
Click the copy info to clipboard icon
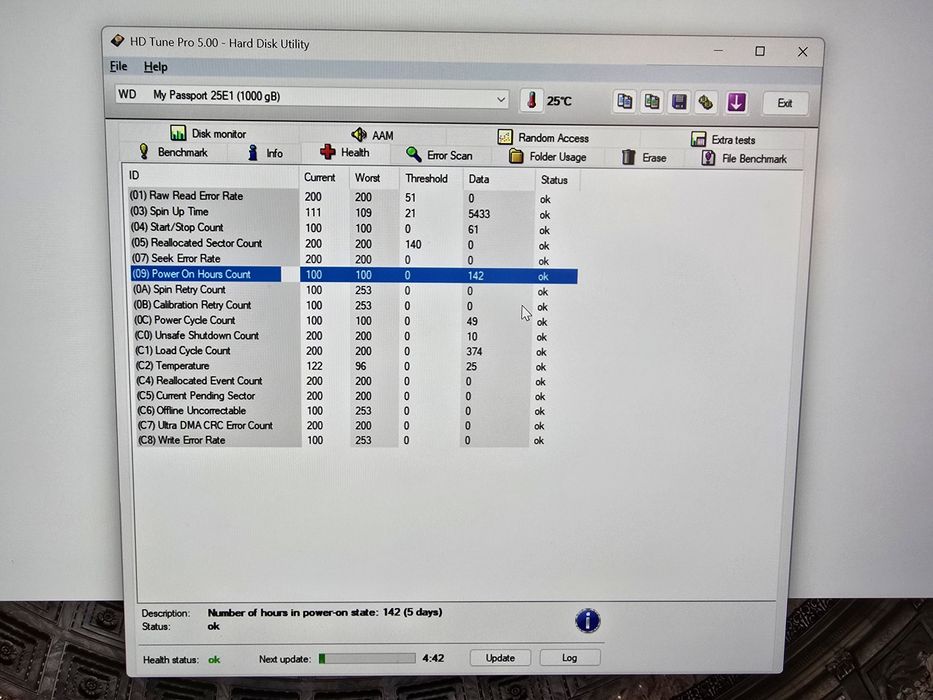point(624,102)
